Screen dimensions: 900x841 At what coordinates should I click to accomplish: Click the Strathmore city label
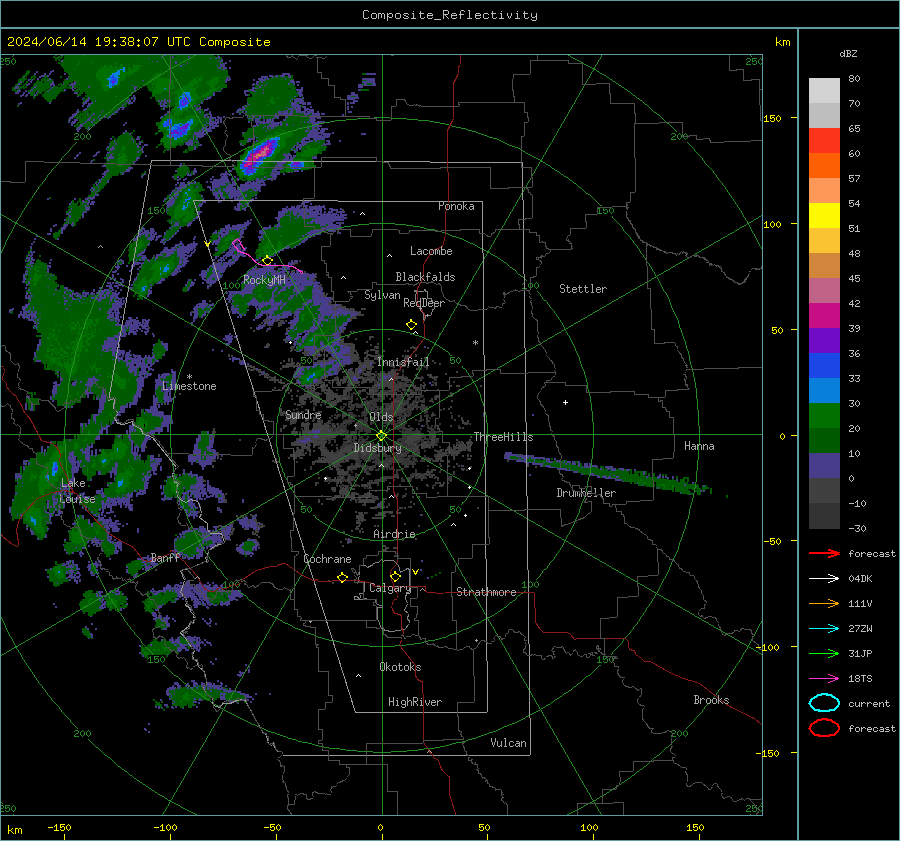pyautogui.click(x=486, y=592)
